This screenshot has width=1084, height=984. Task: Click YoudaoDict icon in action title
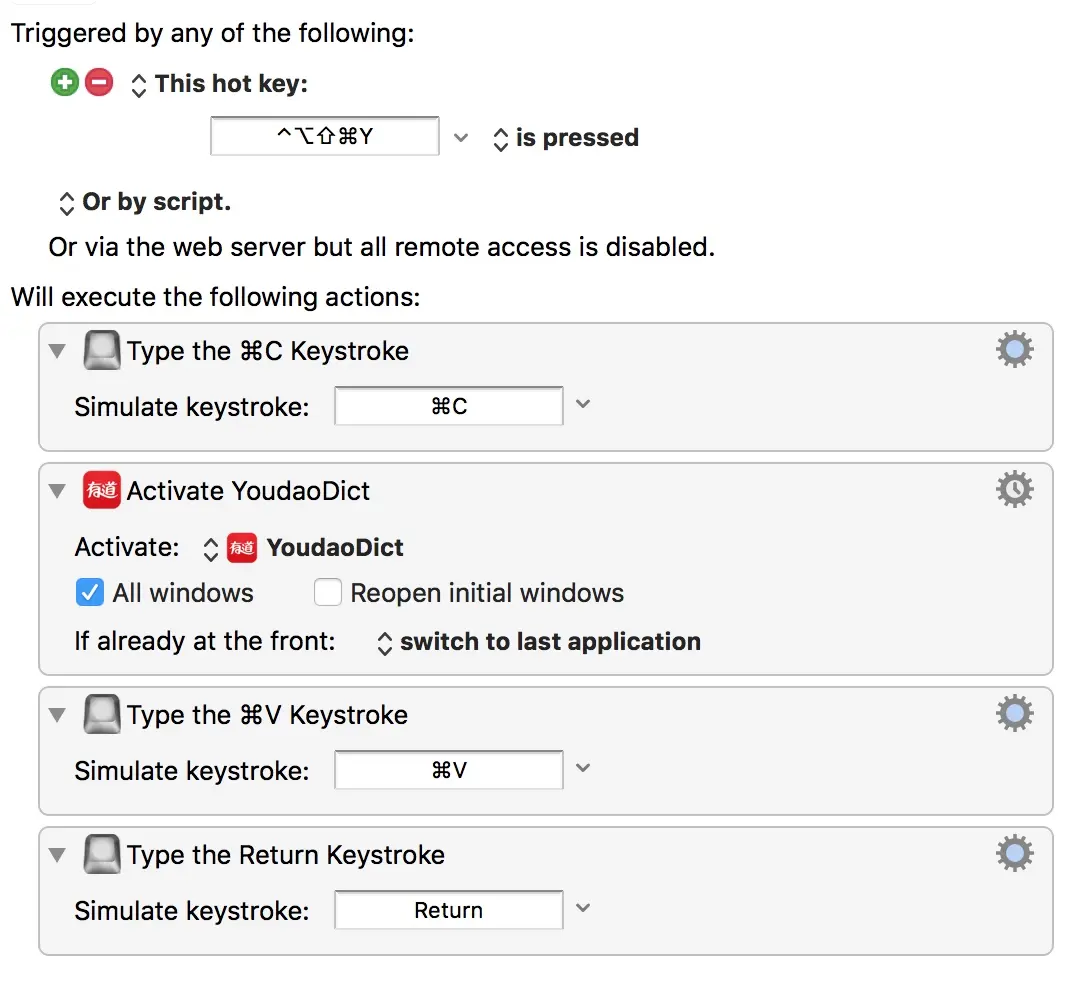(x=102, y=491)
